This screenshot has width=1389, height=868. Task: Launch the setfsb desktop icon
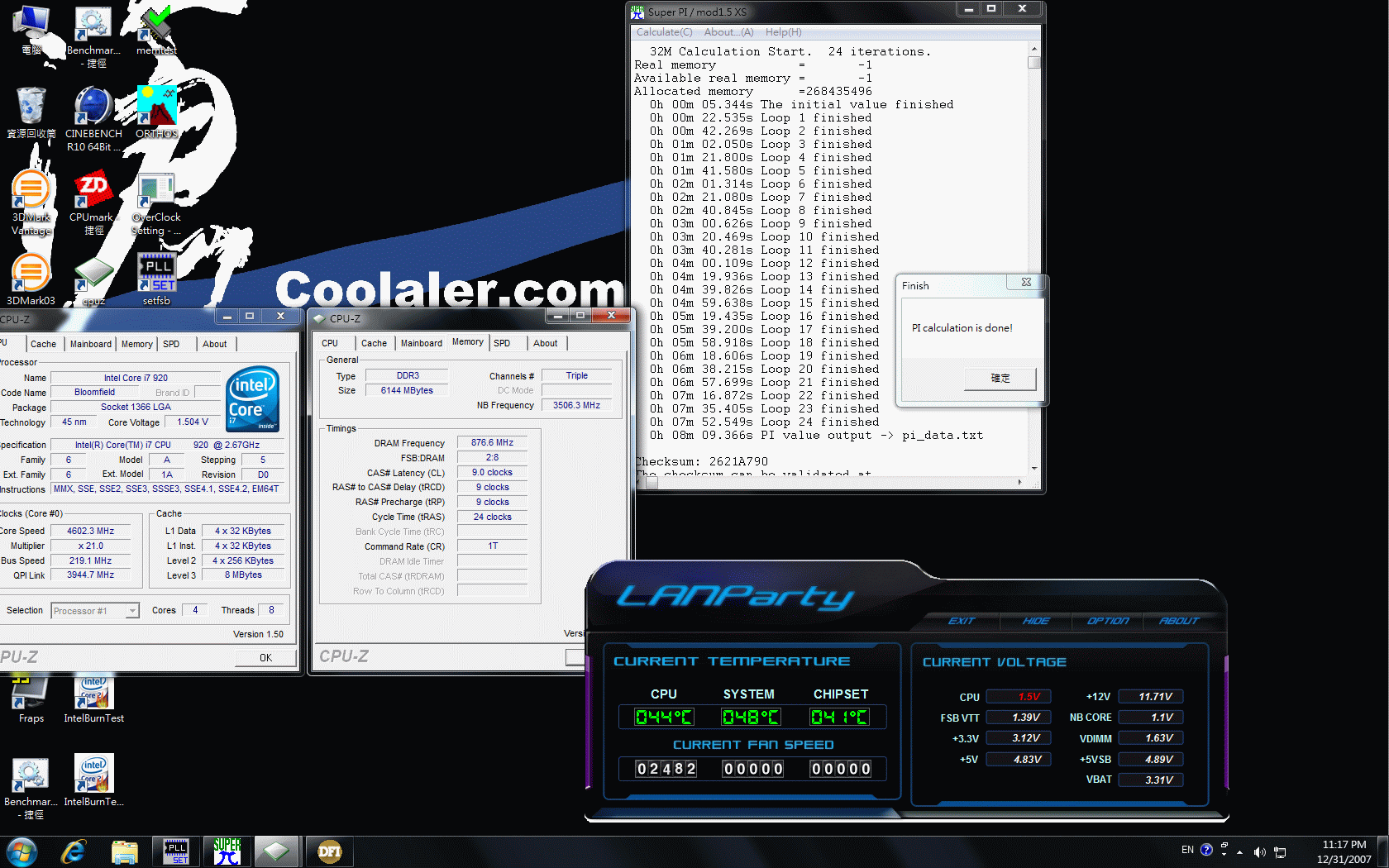[x=156, y=279]
